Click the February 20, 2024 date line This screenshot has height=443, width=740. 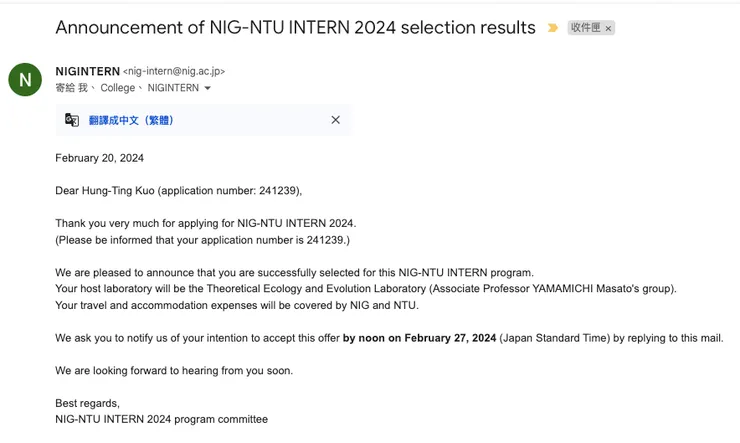(x=99, y=158)
